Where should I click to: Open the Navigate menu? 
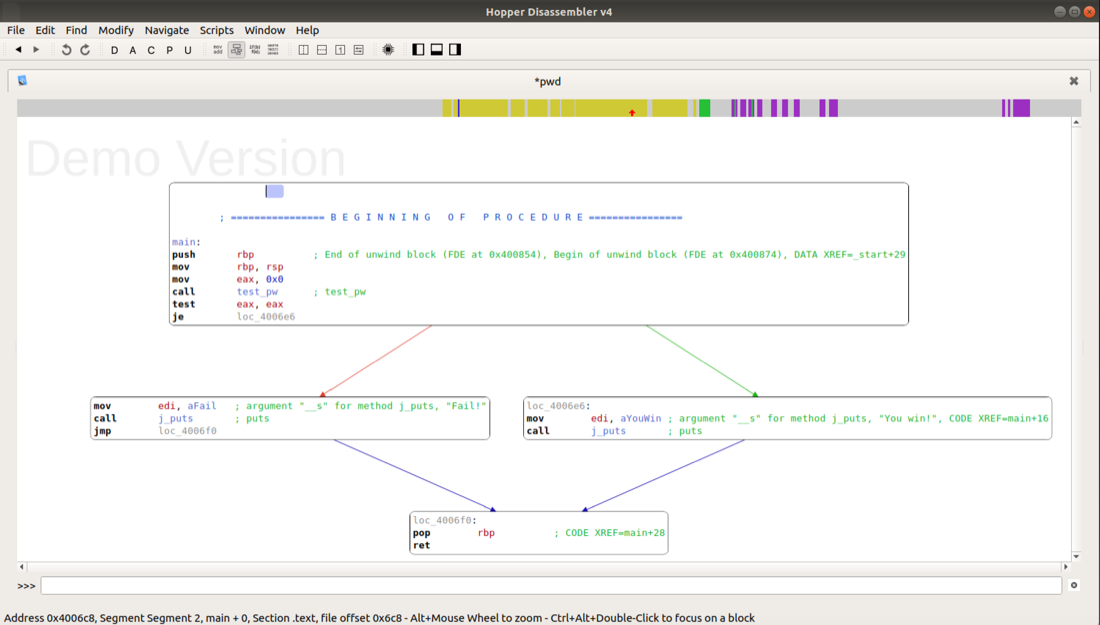coord(166,30)
